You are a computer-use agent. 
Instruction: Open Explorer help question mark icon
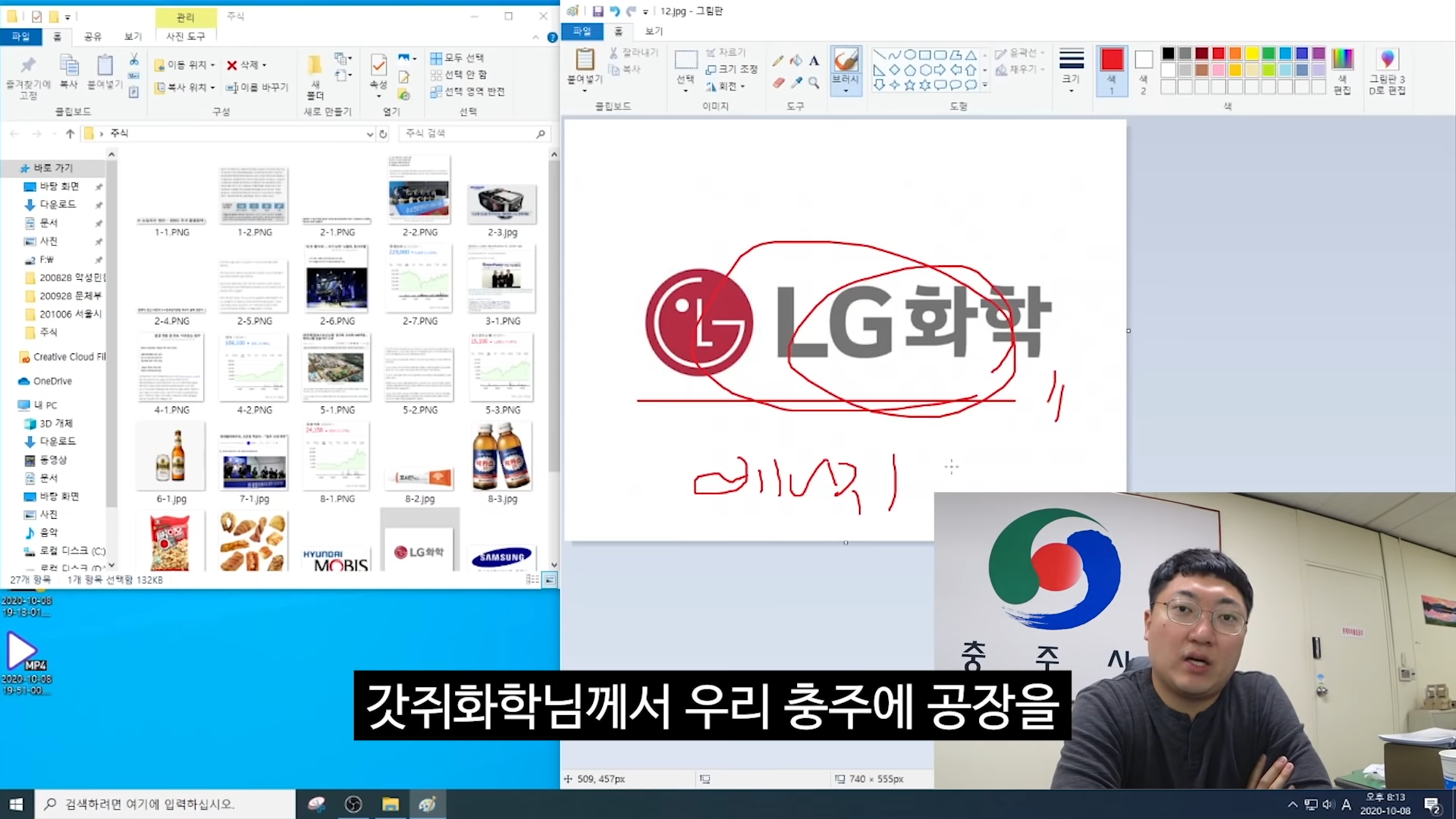[552, 37]
